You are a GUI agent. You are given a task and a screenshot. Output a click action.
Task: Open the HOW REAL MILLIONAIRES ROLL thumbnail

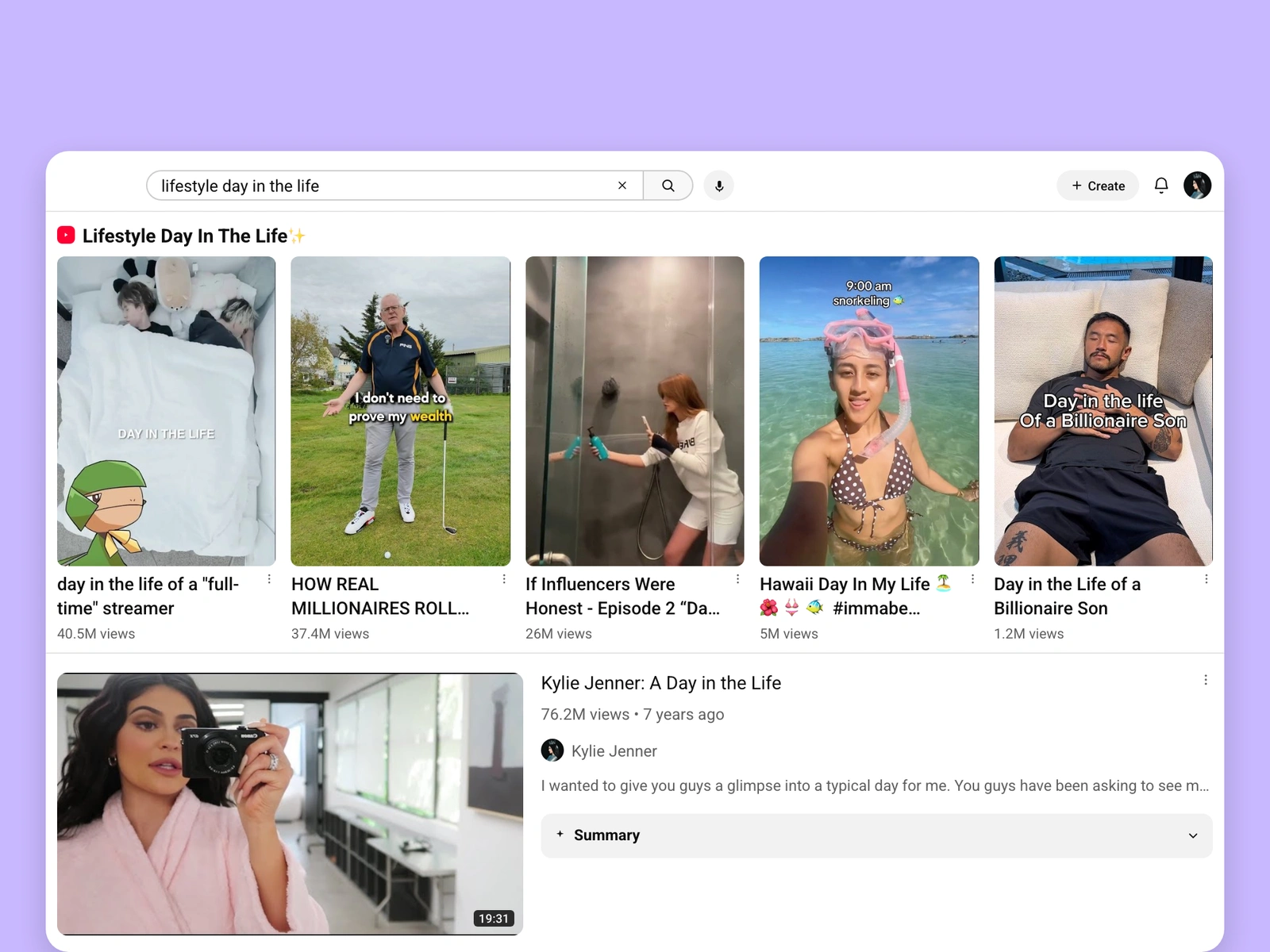[401, 411]
